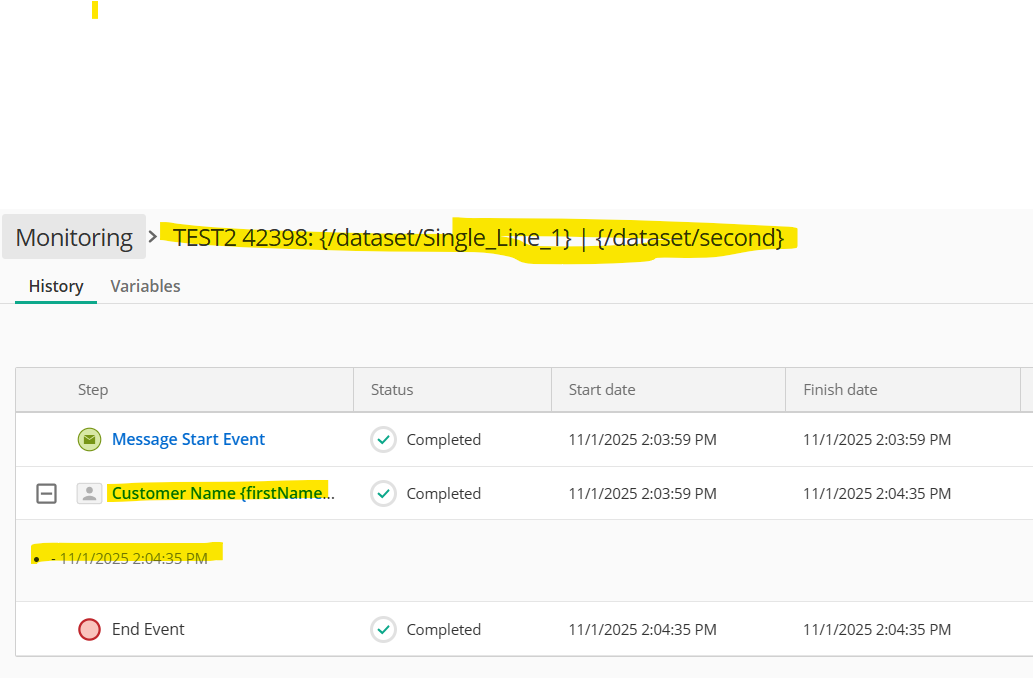Screen dimensions: 1033x678
Task: Click the red End Event circle icon
Action: tap(90, 630)
